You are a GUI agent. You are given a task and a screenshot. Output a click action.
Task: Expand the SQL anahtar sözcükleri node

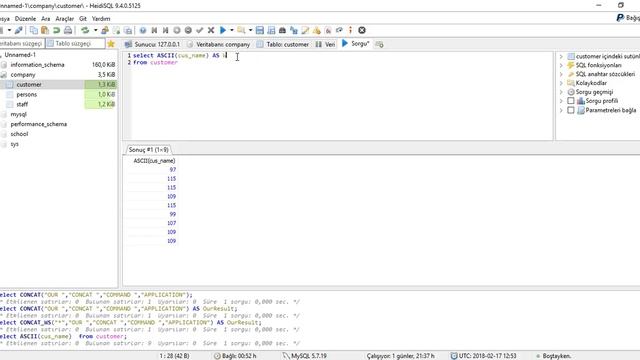[x=561, y=74]
